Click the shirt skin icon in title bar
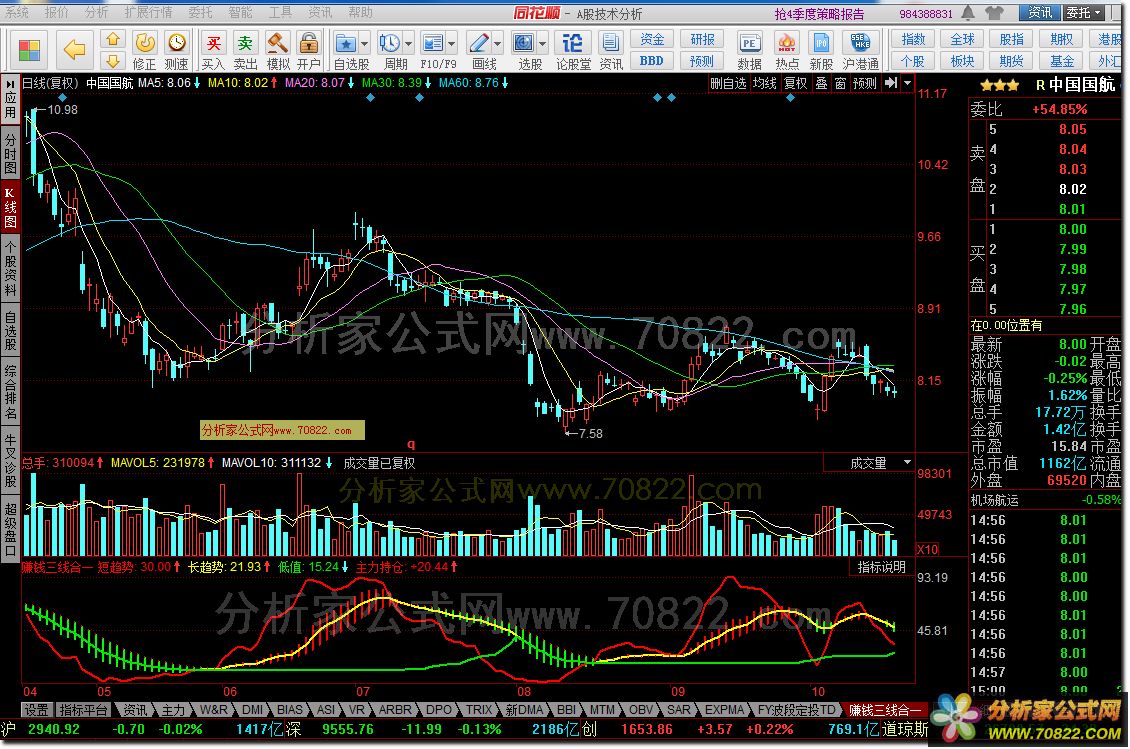The width and height of the screenshot is (1130, 749). tap(995, 13)
